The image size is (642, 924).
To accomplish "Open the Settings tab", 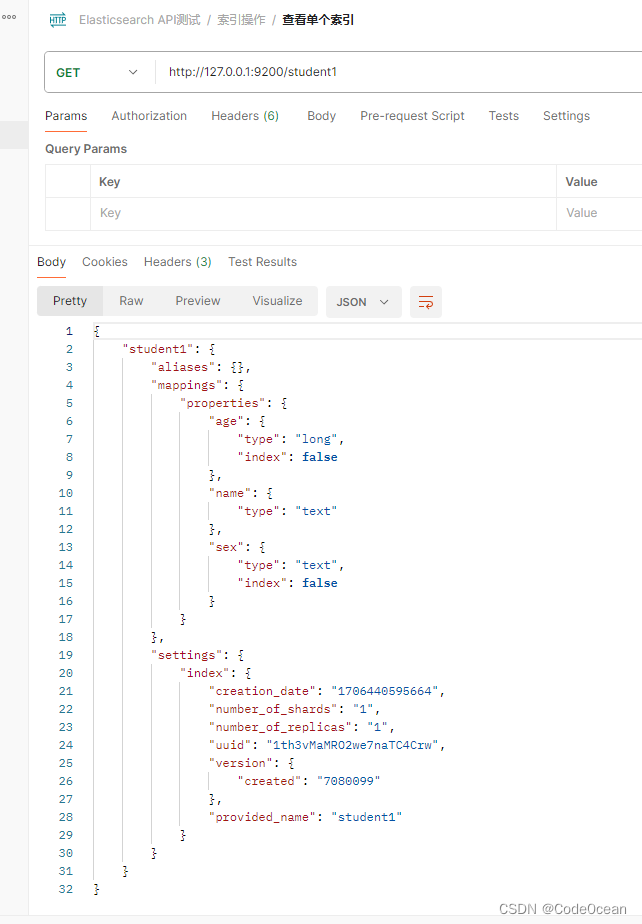I will coord(566,116).
